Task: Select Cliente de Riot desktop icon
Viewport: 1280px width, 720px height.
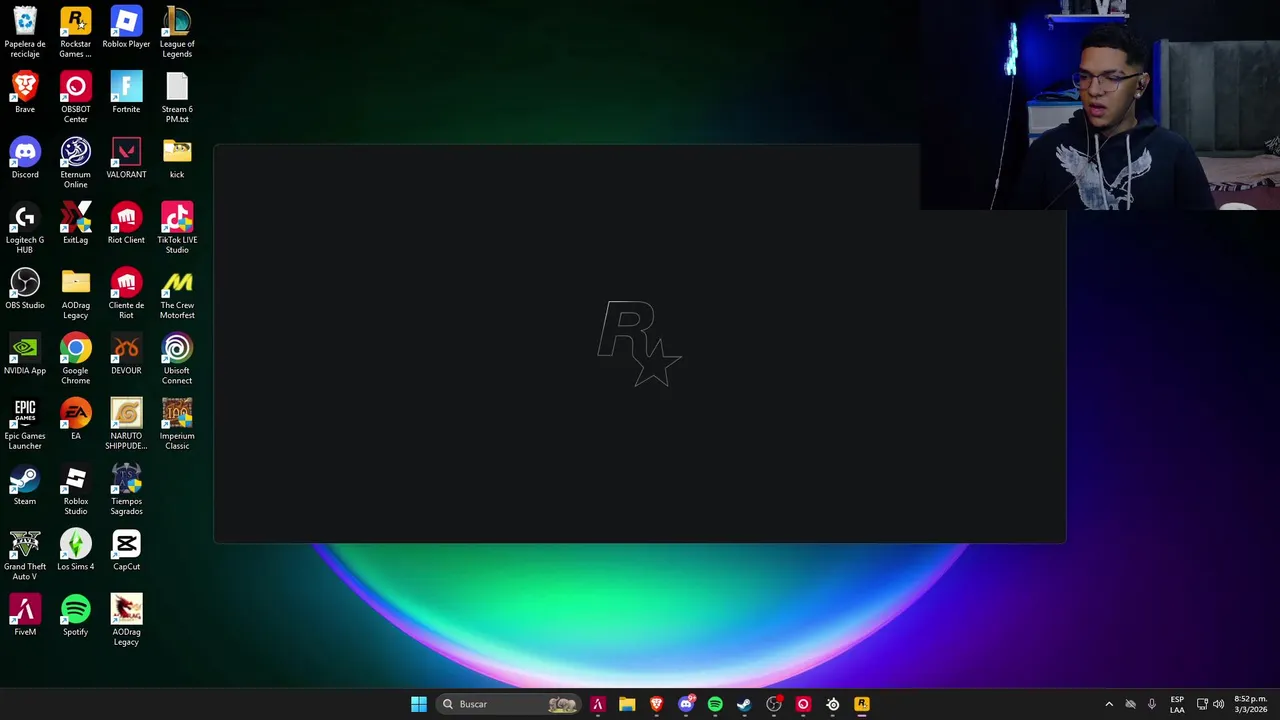Action: (x=126, y=293)
